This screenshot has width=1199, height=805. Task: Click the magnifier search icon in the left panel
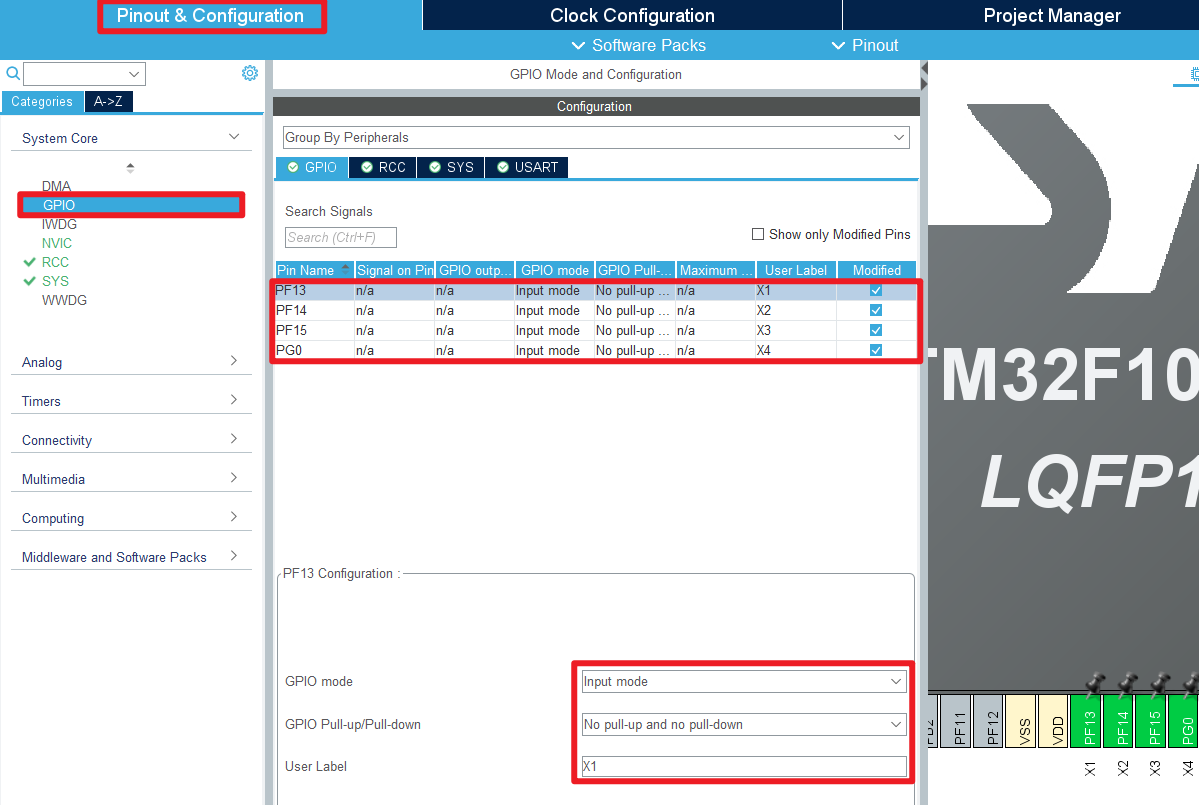pos(13,73)
